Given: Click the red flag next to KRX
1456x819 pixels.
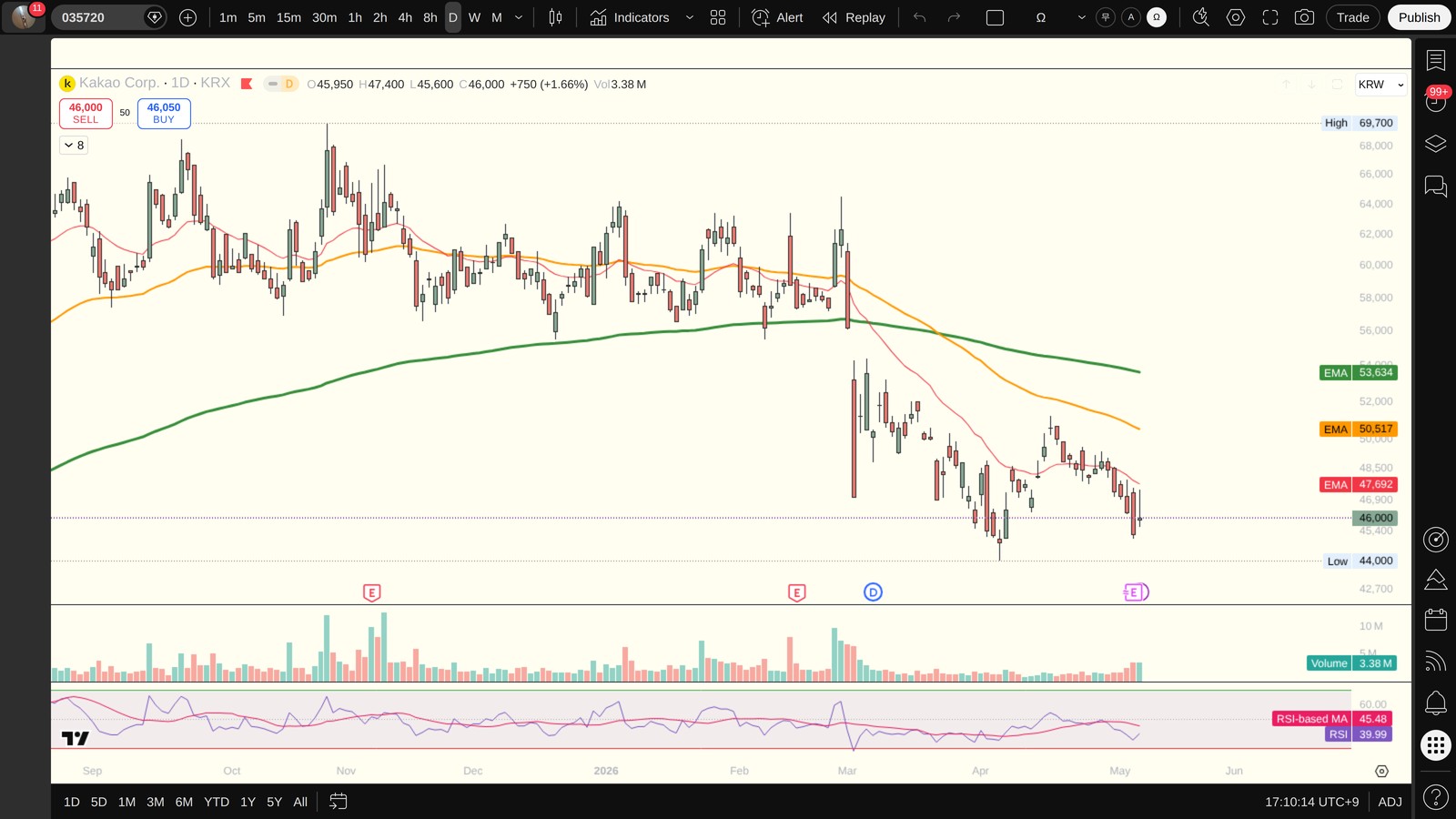Looking at the screenshot, I should (247, 84).
